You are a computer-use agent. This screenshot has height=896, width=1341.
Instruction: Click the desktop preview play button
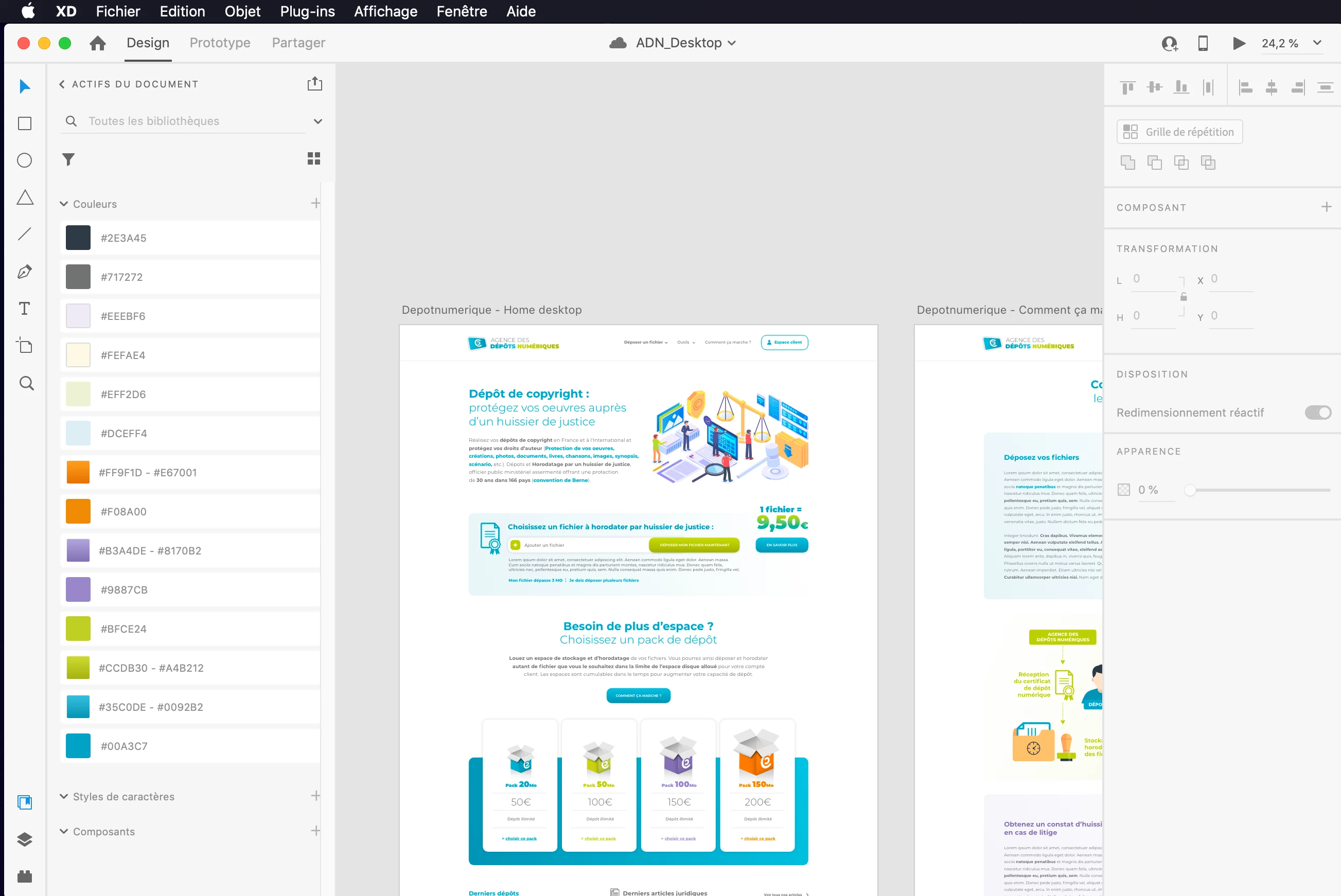click(x=1239, y=43)
